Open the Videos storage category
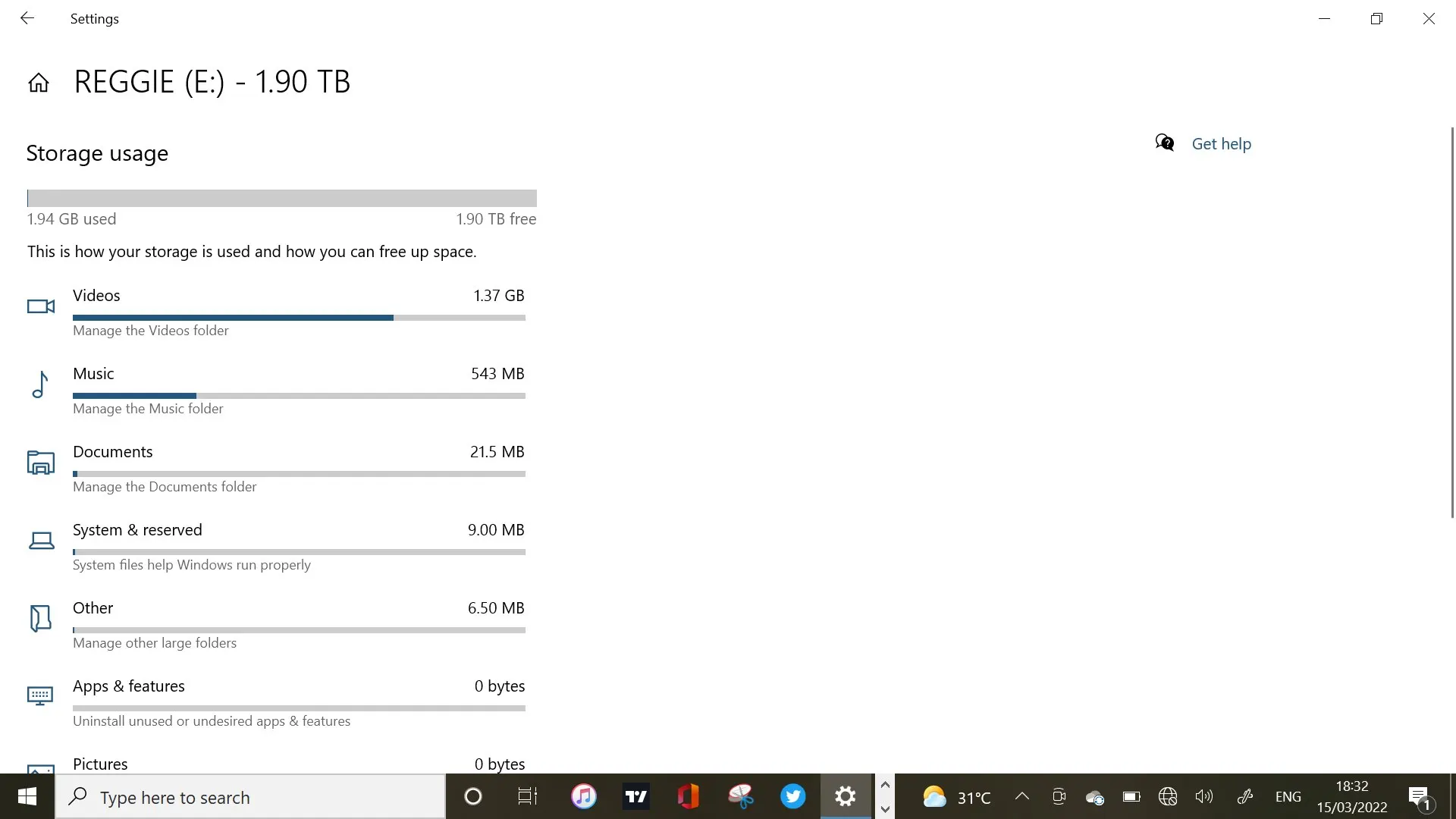 click(96, 296)
